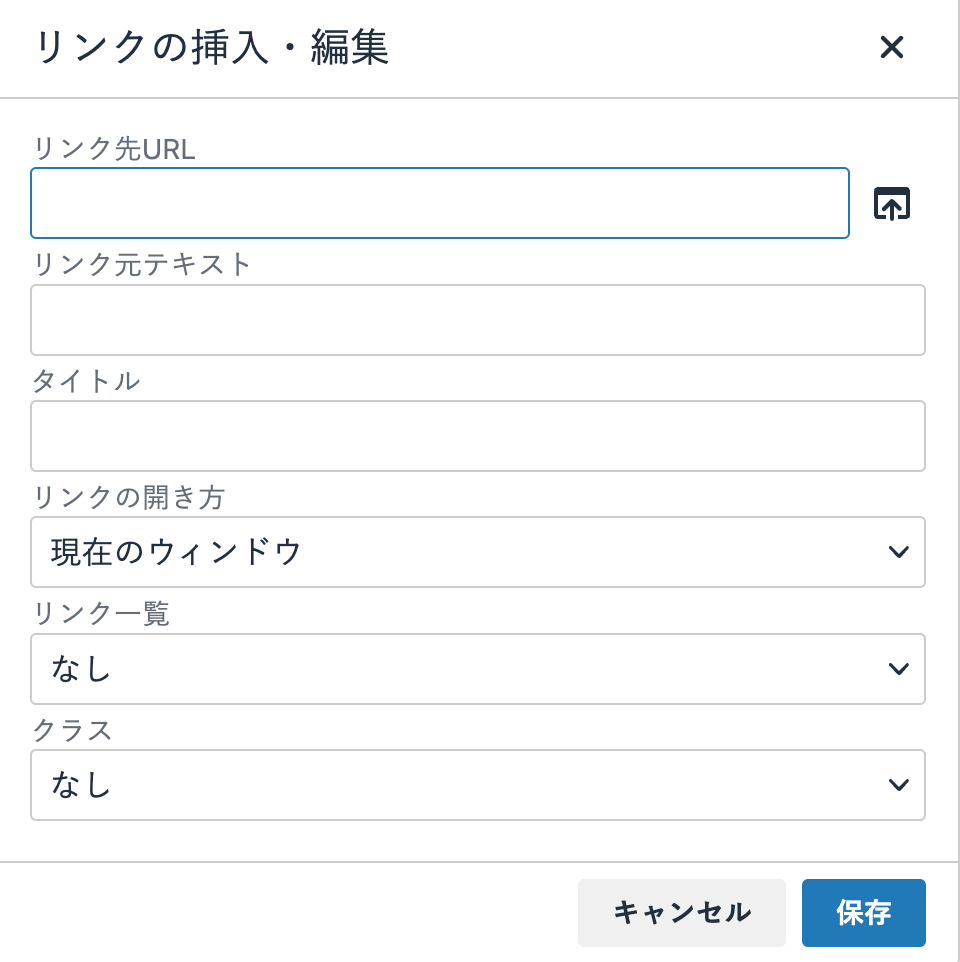Click the chevron on リンク一覧 selector
Viewport: 960px width, 962px height.
click(x=898, y=669)
